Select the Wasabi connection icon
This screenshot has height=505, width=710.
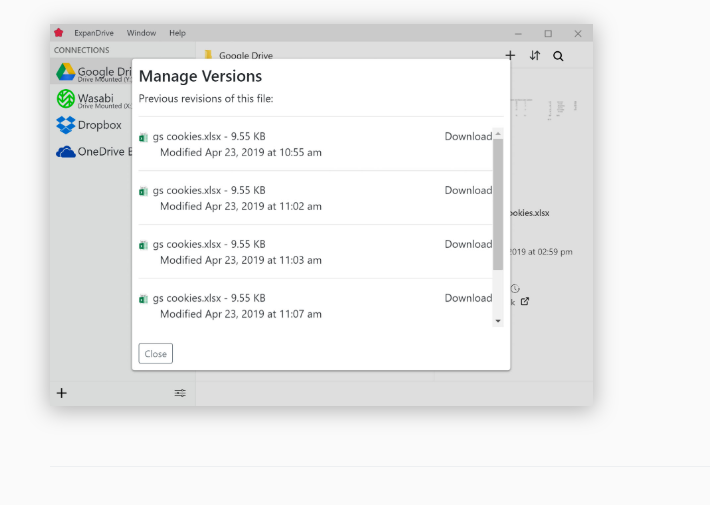click(x=66, y=99)
